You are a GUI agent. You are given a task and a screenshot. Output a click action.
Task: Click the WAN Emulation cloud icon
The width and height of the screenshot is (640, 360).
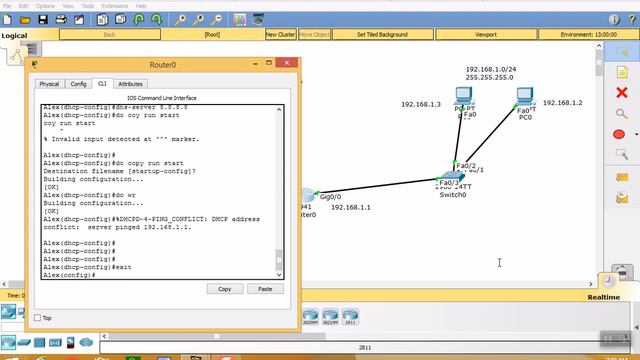tap(86, 342)
